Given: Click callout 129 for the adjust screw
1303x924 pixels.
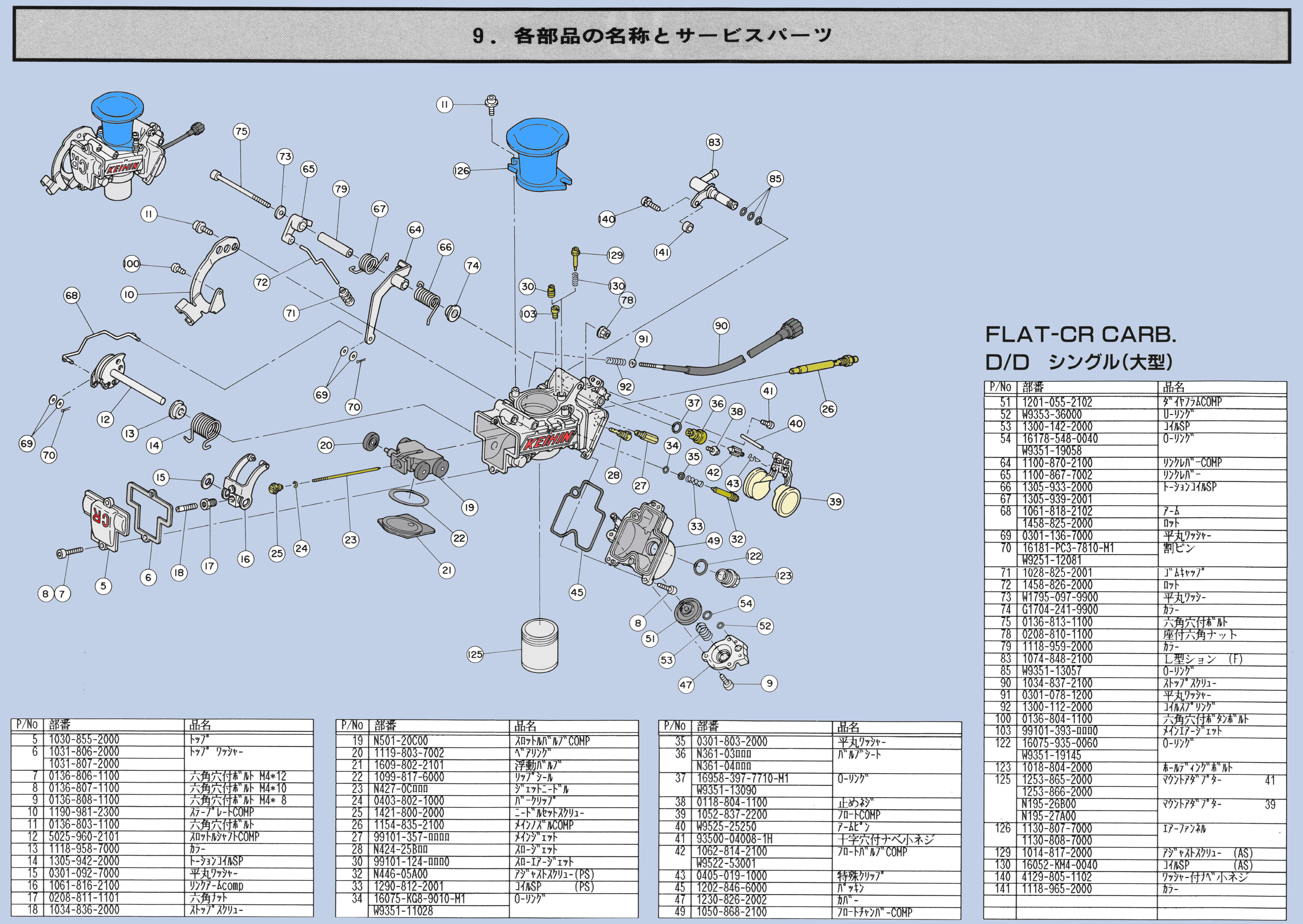Looking at the screenshot, I should click(615, 255).
